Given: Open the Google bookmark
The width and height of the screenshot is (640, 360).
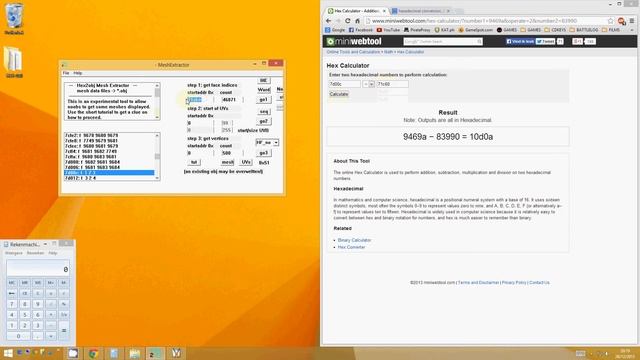Looking at the screenshot, I should 335,30.
